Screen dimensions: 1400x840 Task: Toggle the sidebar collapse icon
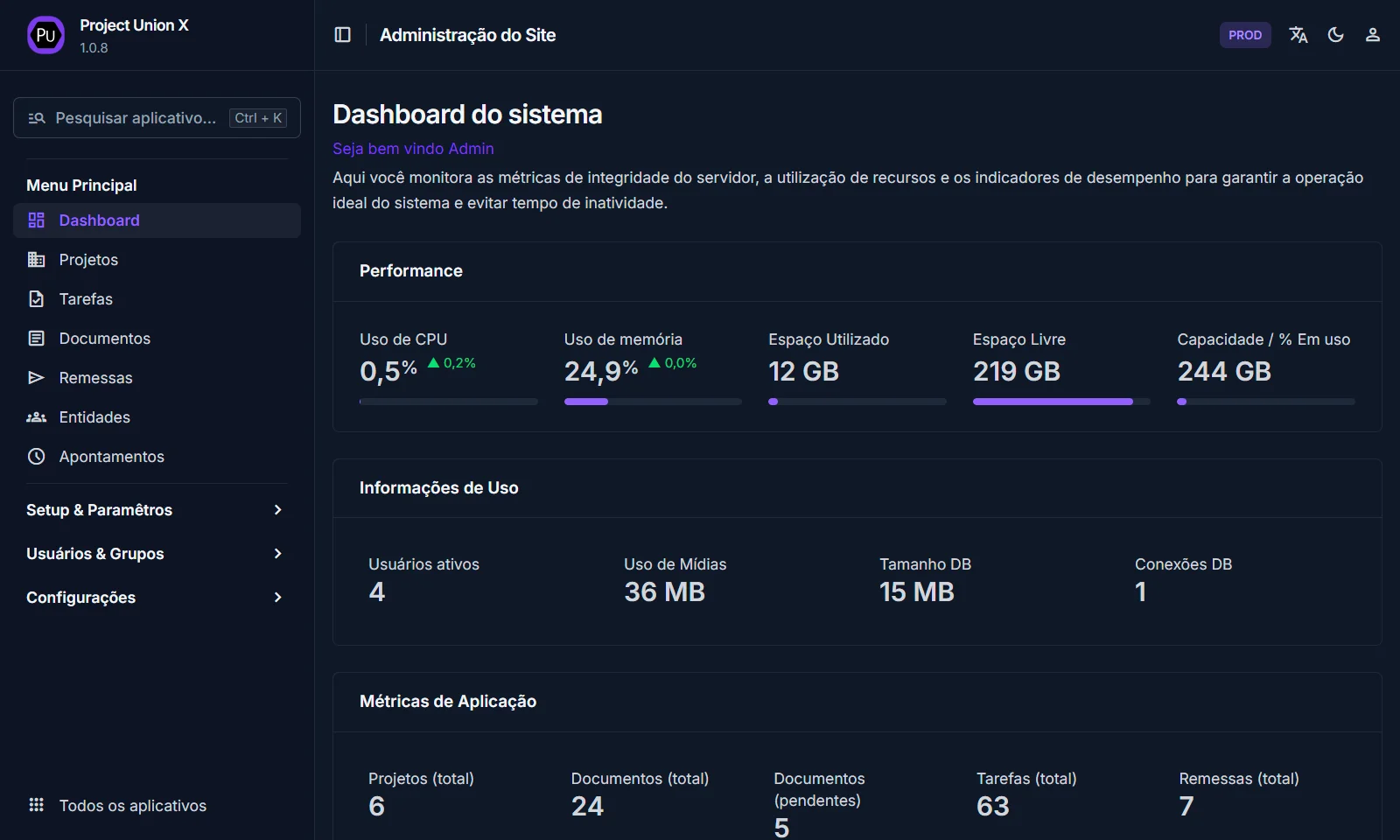(x=343, y=35)
